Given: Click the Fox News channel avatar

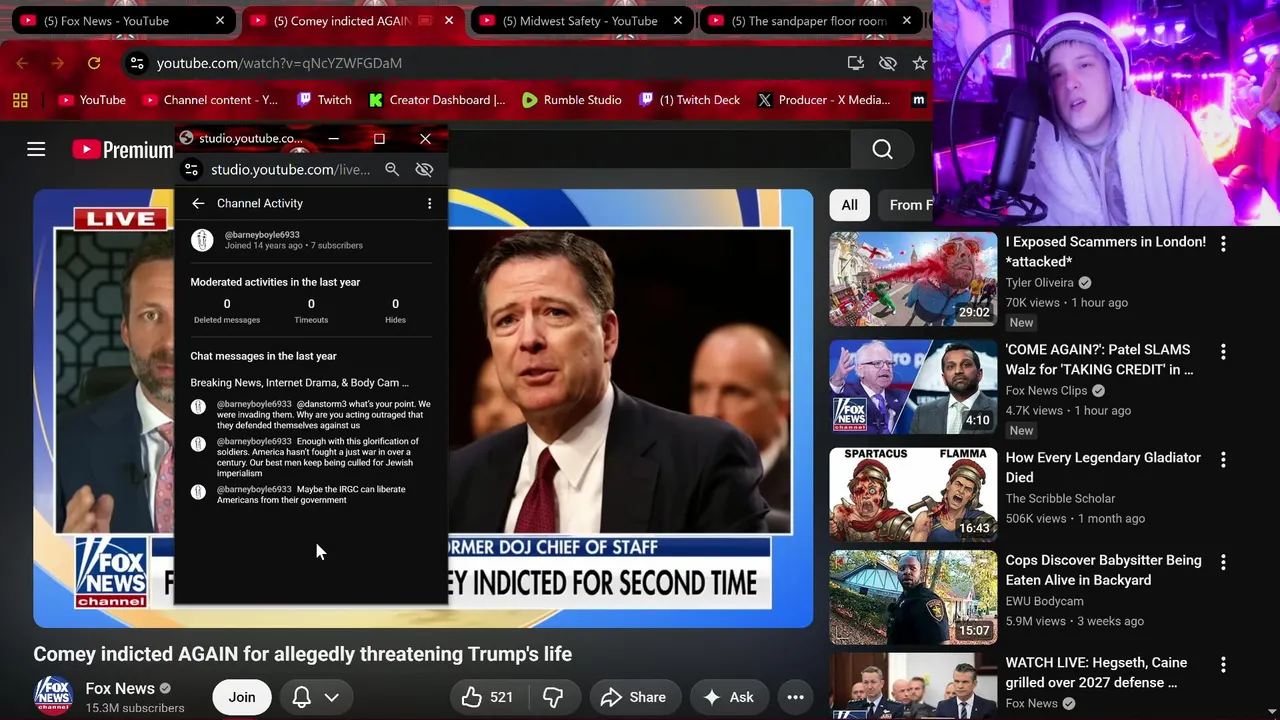Looking at the screenshot, I should coord(53,697).
